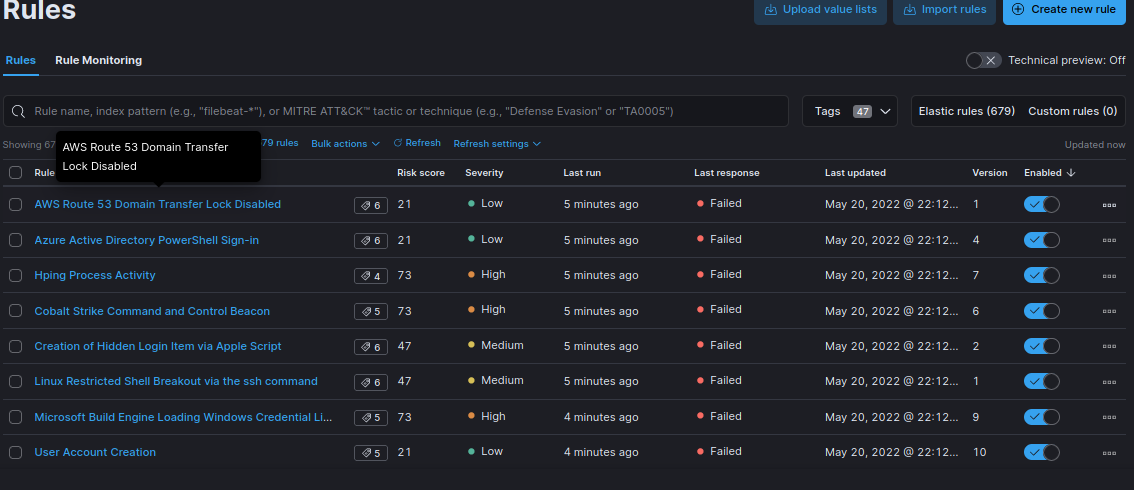
Task: Open the Cobalt Strike Command and Control Beacon rule
Action: click(x=152, y=311)
